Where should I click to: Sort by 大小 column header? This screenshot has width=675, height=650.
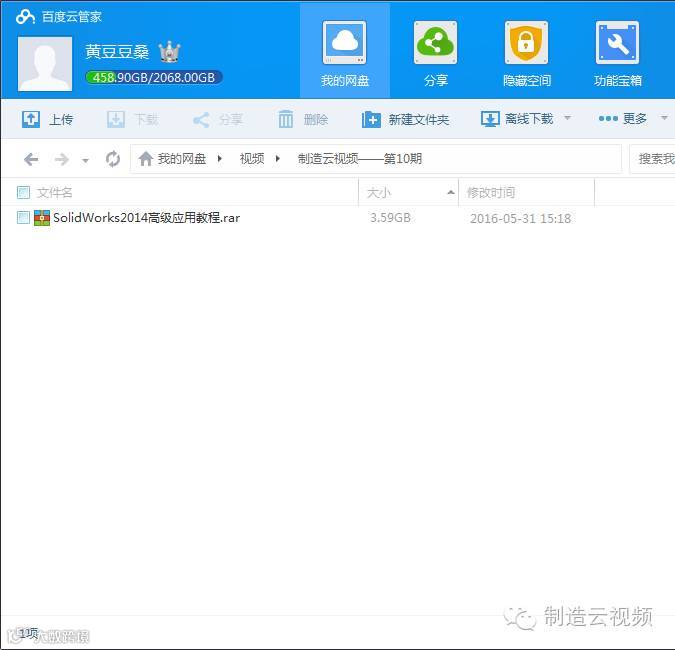[379, 192]
